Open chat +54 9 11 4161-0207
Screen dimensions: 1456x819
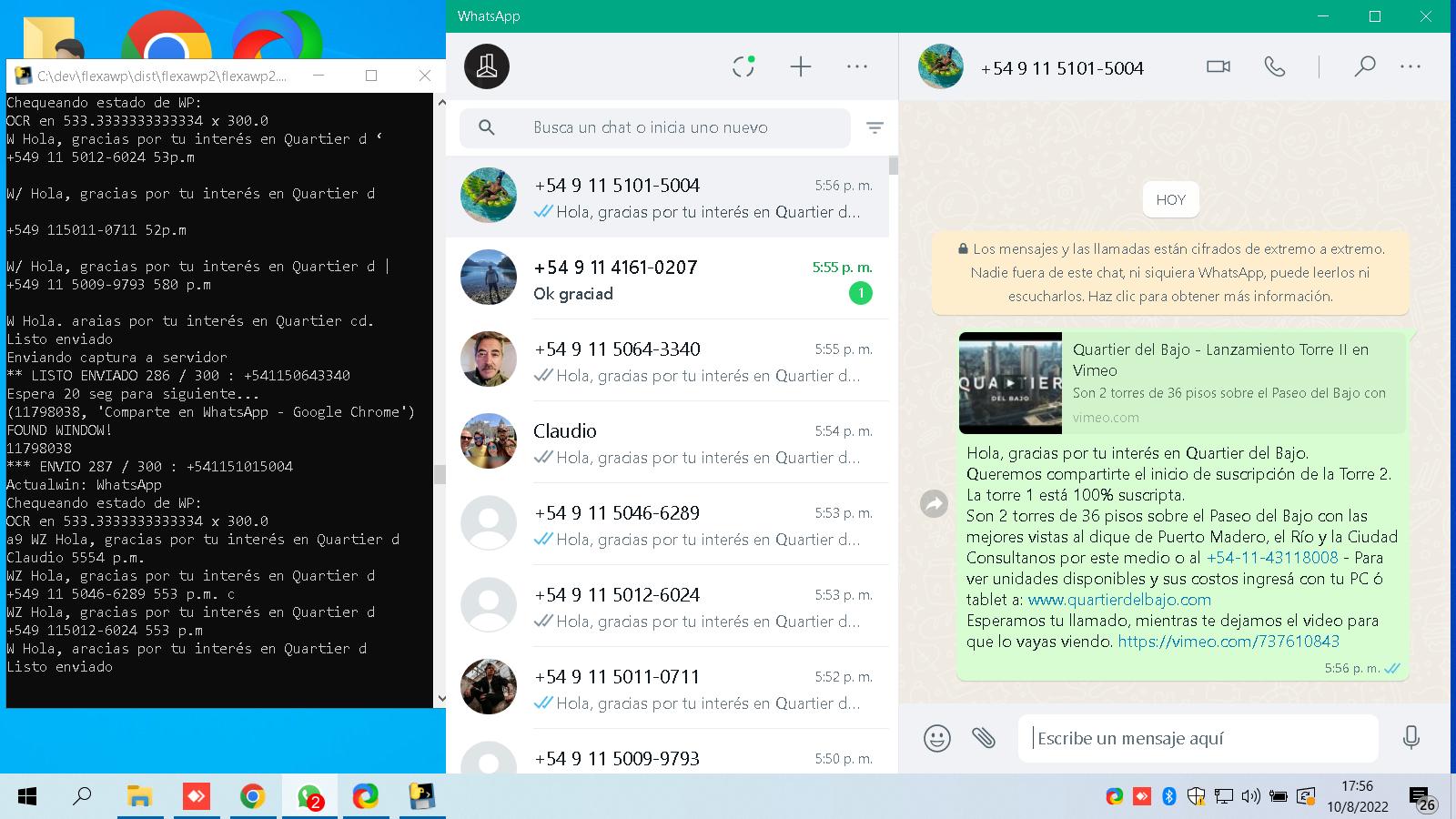click(667, 278)
